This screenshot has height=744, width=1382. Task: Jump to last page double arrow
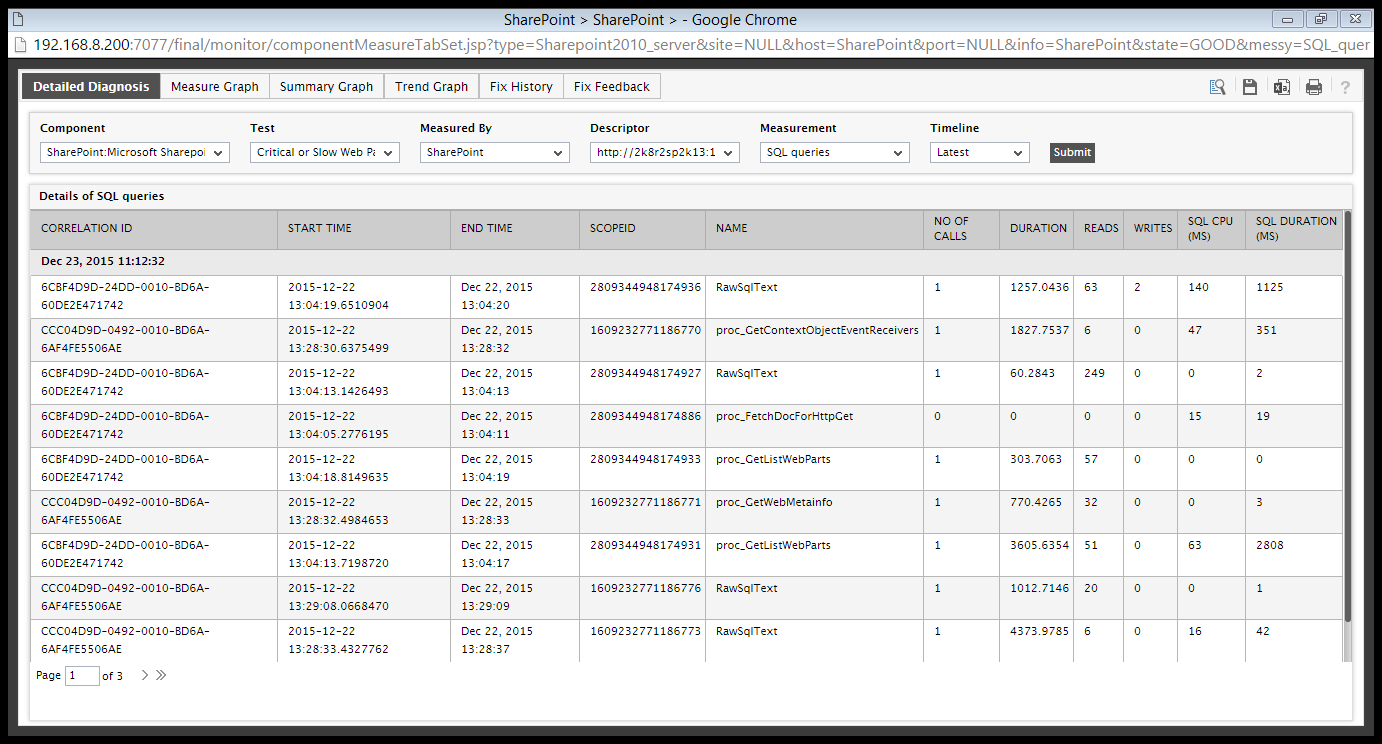161,675
